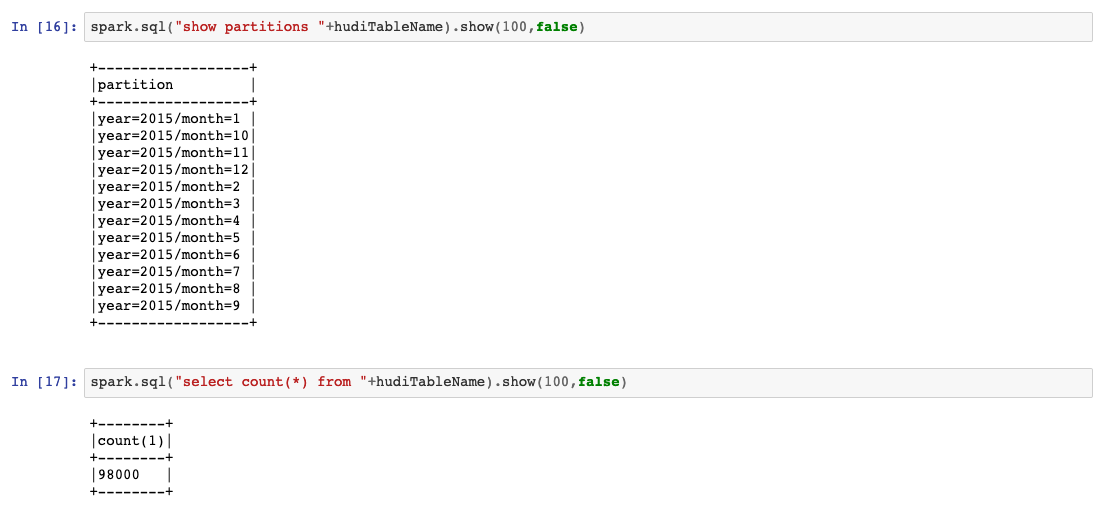Click the count(1) column header

point(131,441)
